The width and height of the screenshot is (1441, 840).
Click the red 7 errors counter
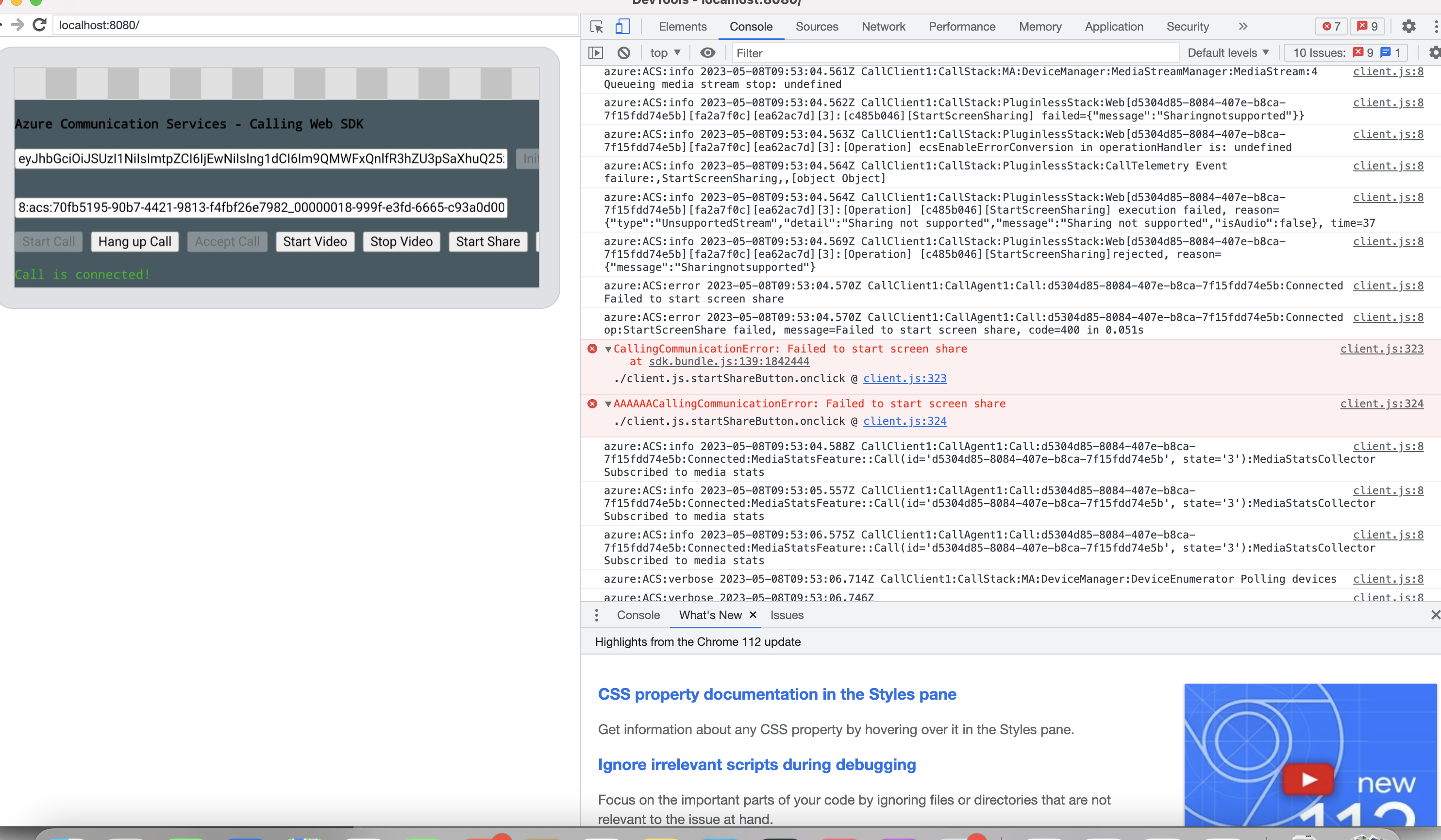point(1332,27)
